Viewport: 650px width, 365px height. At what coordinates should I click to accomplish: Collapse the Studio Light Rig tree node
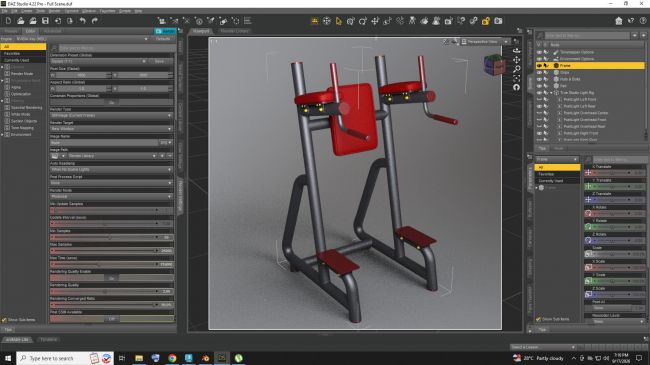pyautogui.click(x=551, y=93)
